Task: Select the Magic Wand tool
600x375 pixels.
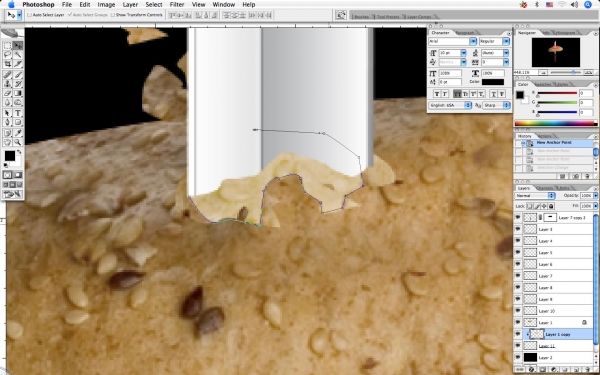Action: (18, 55)
